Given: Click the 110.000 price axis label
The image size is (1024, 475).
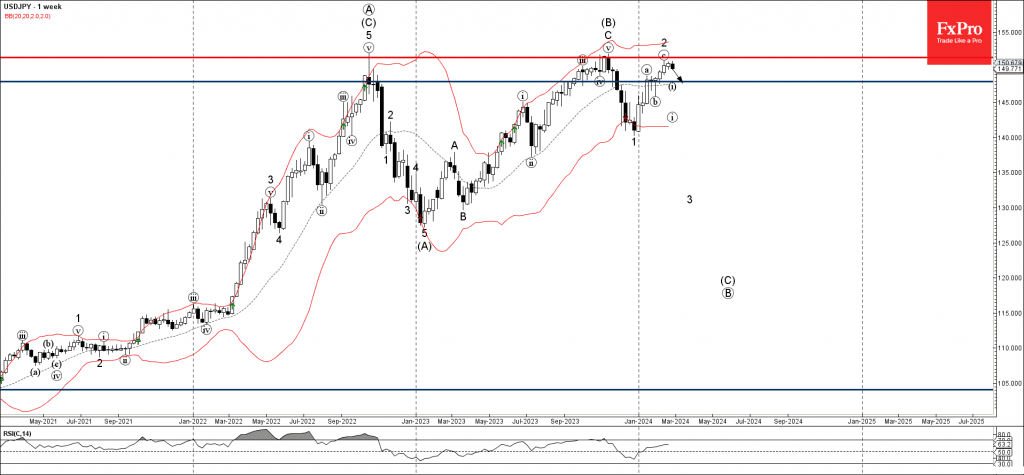Looking at the screenshot, I should [1008, 348].
